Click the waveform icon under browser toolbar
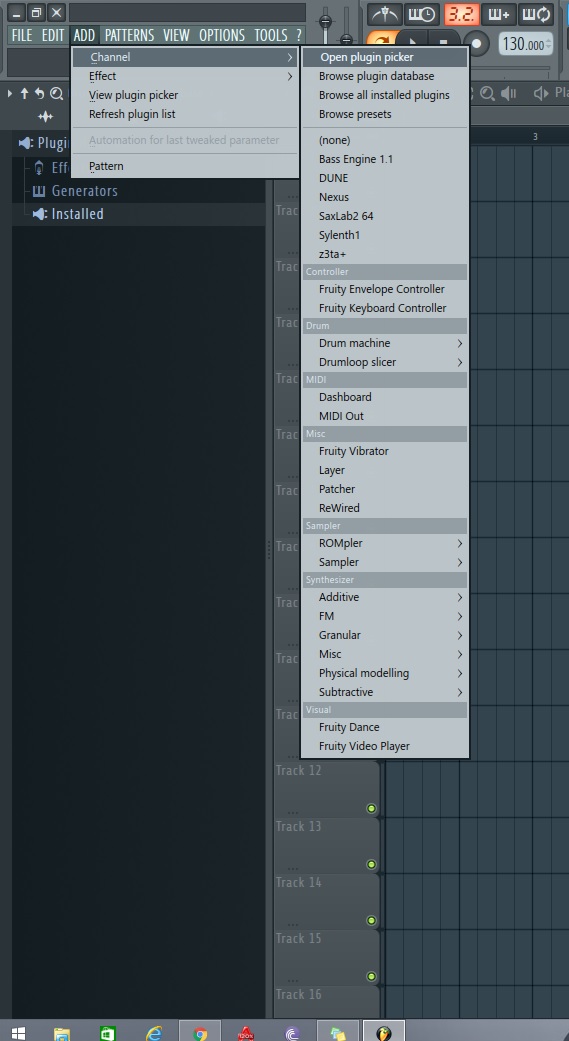569x1041 pixels. tap(45, 117)
